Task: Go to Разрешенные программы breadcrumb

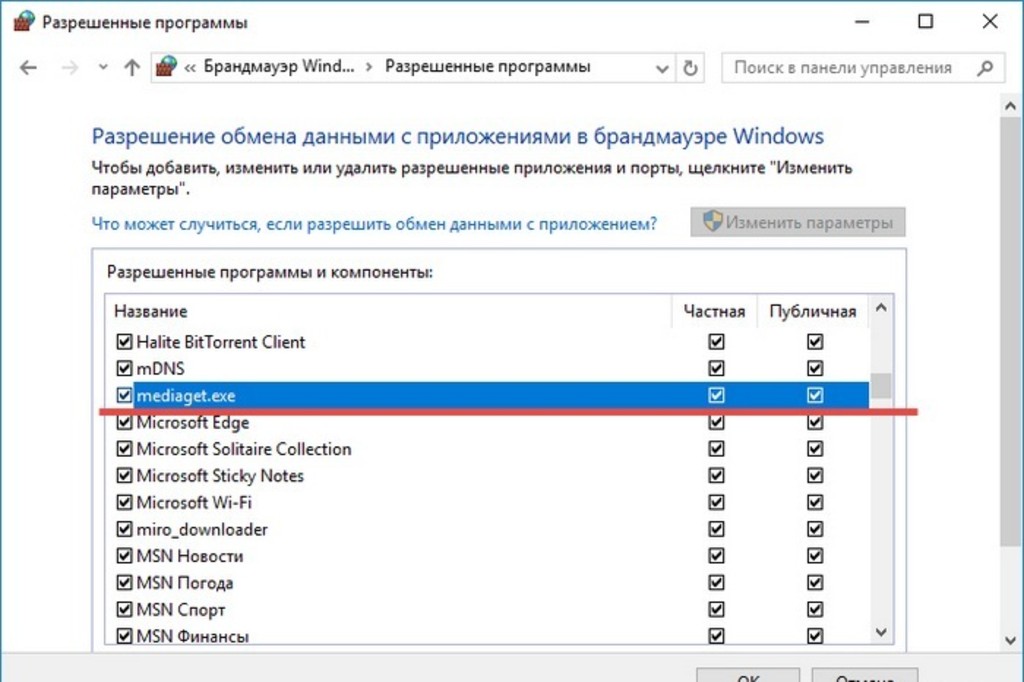Action: tap(488, 67)
